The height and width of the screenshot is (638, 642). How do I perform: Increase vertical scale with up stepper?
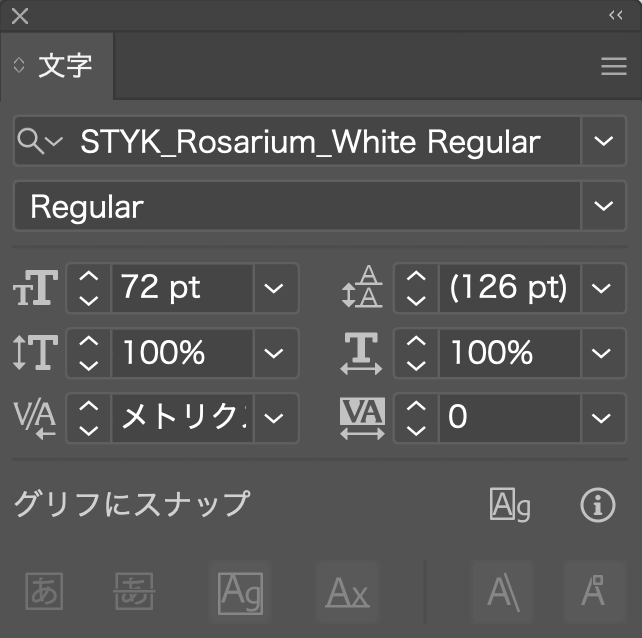[88, 341]
